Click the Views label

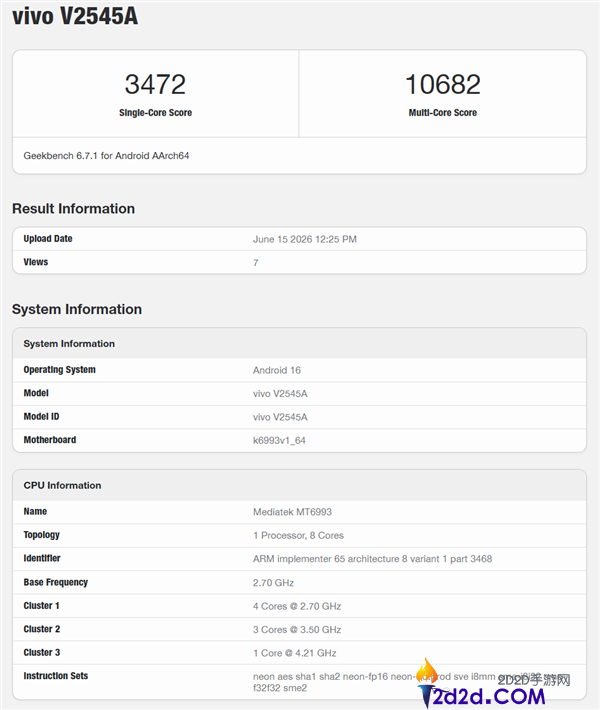pyautogui.click(x=36, y=262)
